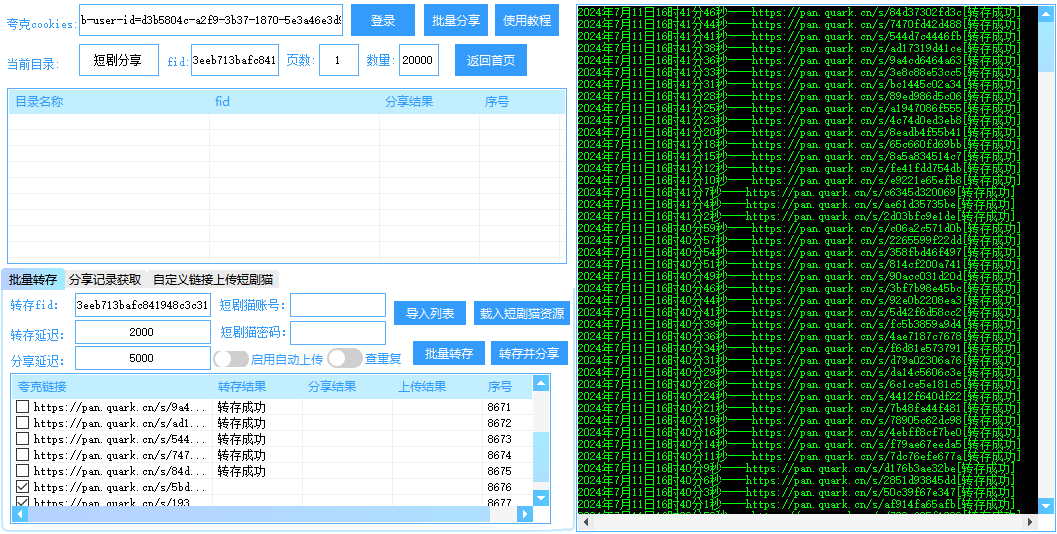Click the 转存并分享 button
1057x534 pixels.
pyautogui.click(x=529, y=354)
